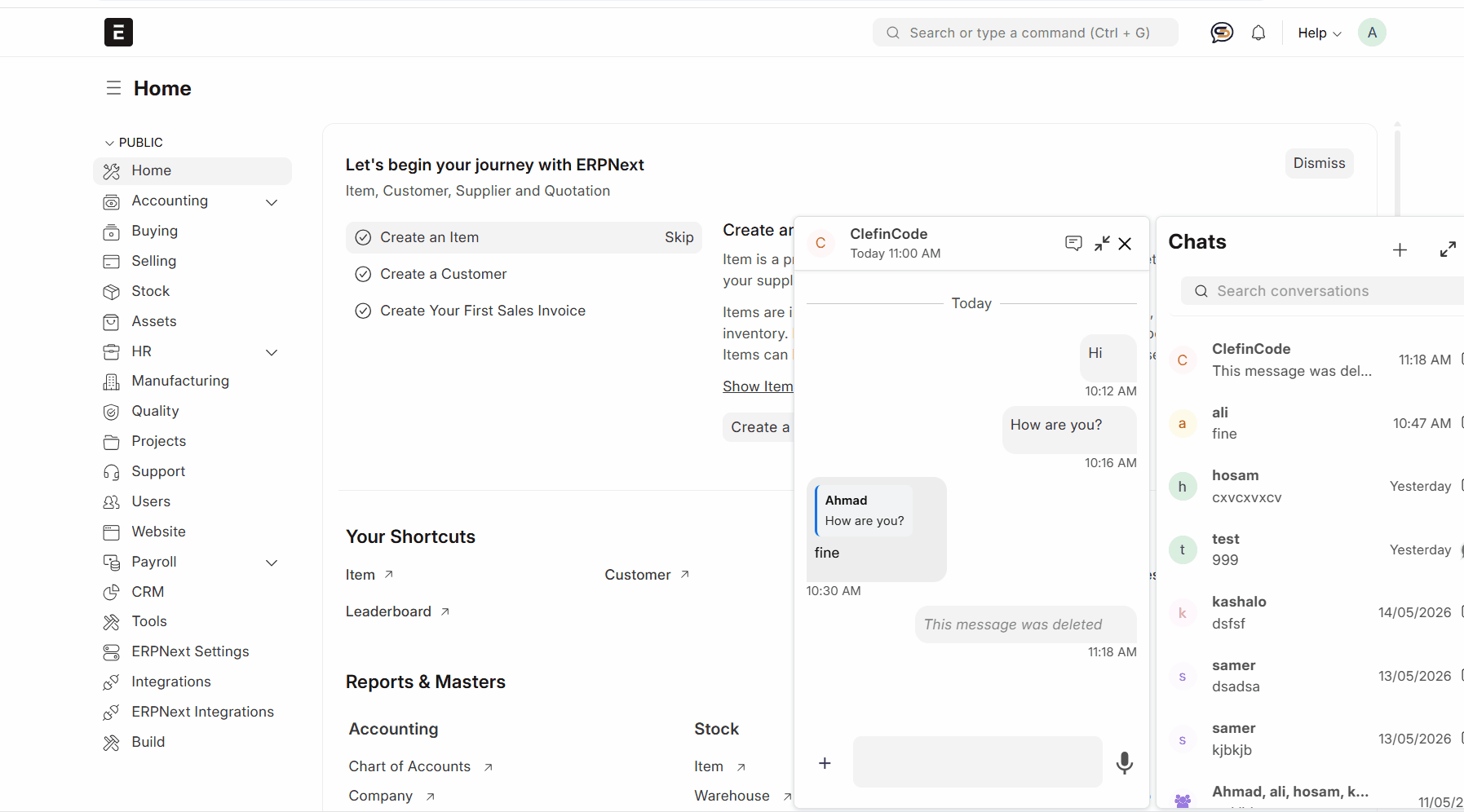Click the group chat avatar icon

(1183, 801)
